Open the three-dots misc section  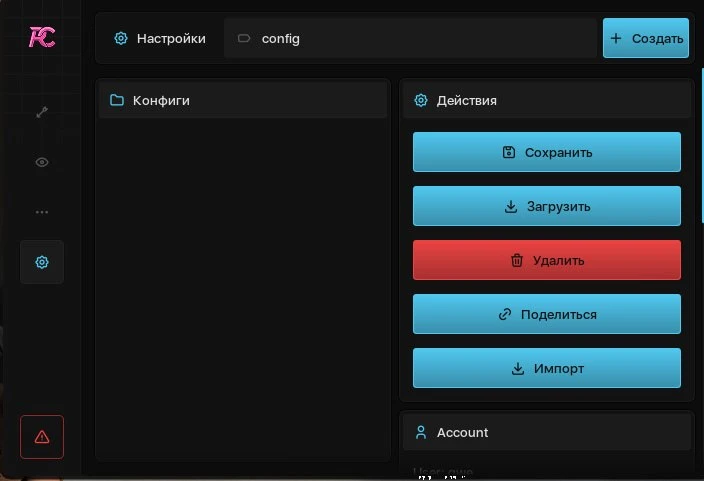point(42,212)
